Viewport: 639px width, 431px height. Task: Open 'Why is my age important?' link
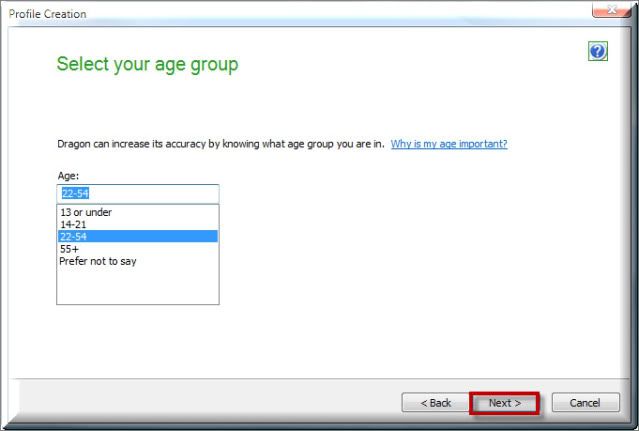(449, 144)
